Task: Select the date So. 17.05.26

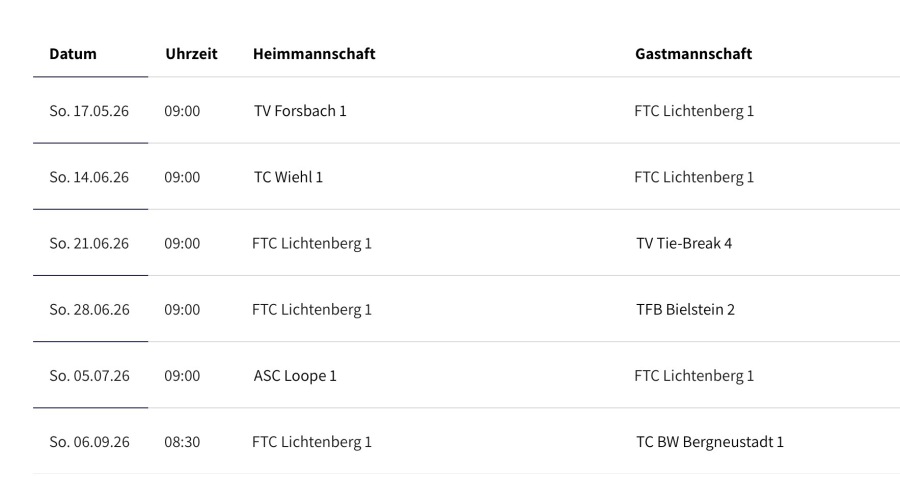Action: click(89, 111)
